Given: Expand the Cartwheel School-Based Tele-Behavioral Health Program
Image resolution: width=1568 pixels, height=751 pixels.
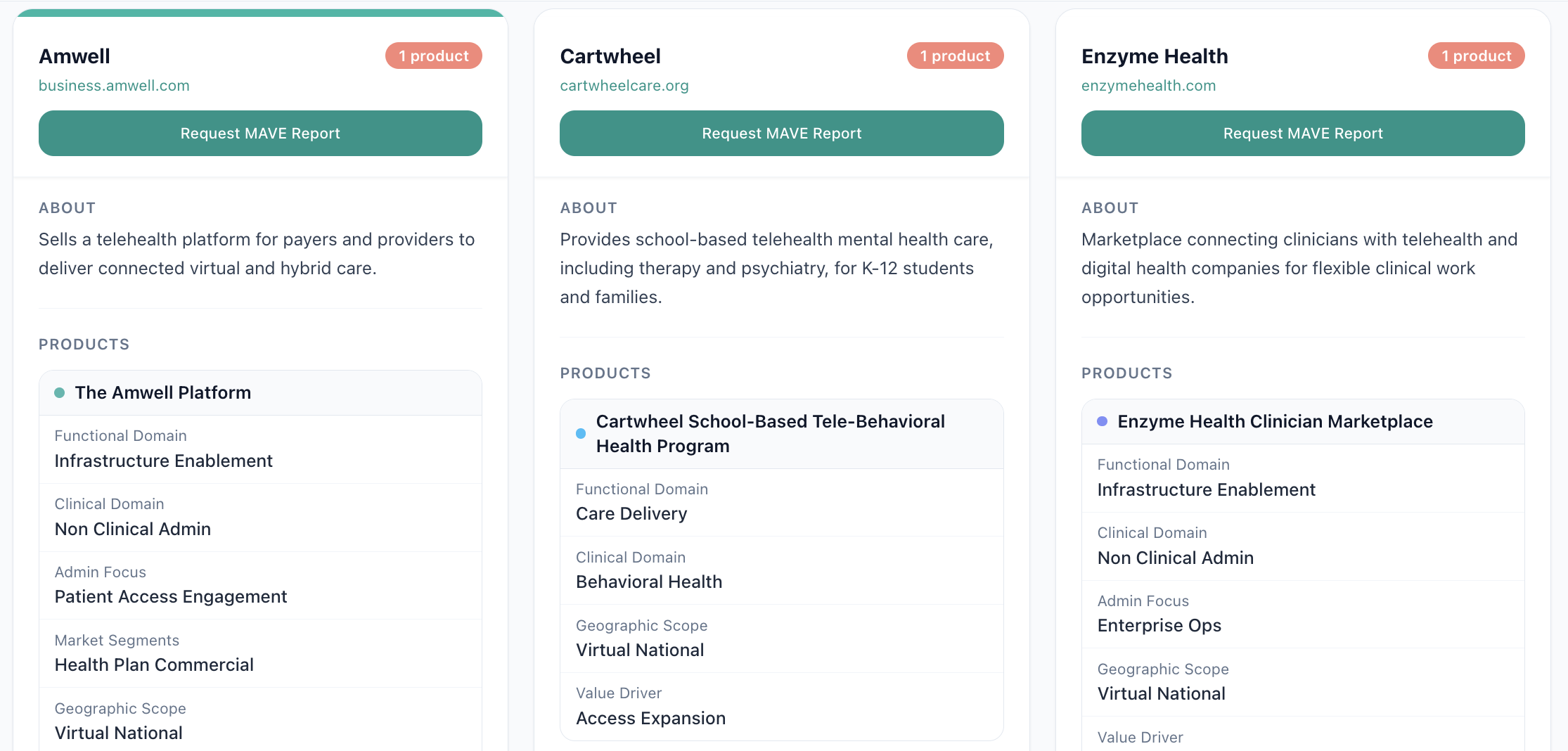Looking at the screenshot, I should (x=770, y=433).
